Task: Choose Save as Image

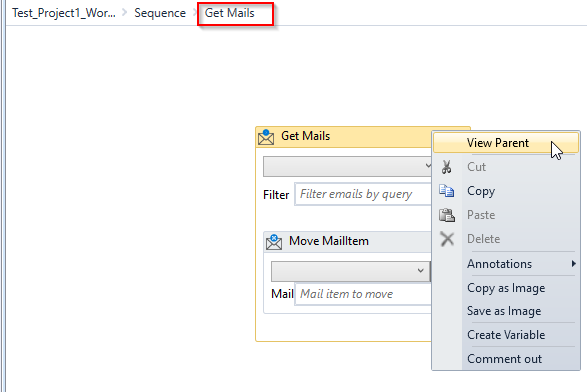Action: click(x=506, y=311)
